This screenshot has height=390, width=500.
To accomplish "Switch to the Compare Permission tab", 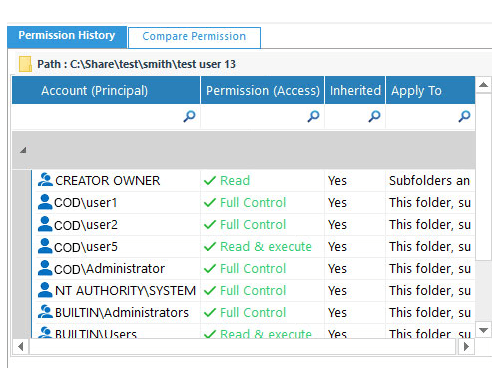I will pyautogui.click(x=194, y=38).
